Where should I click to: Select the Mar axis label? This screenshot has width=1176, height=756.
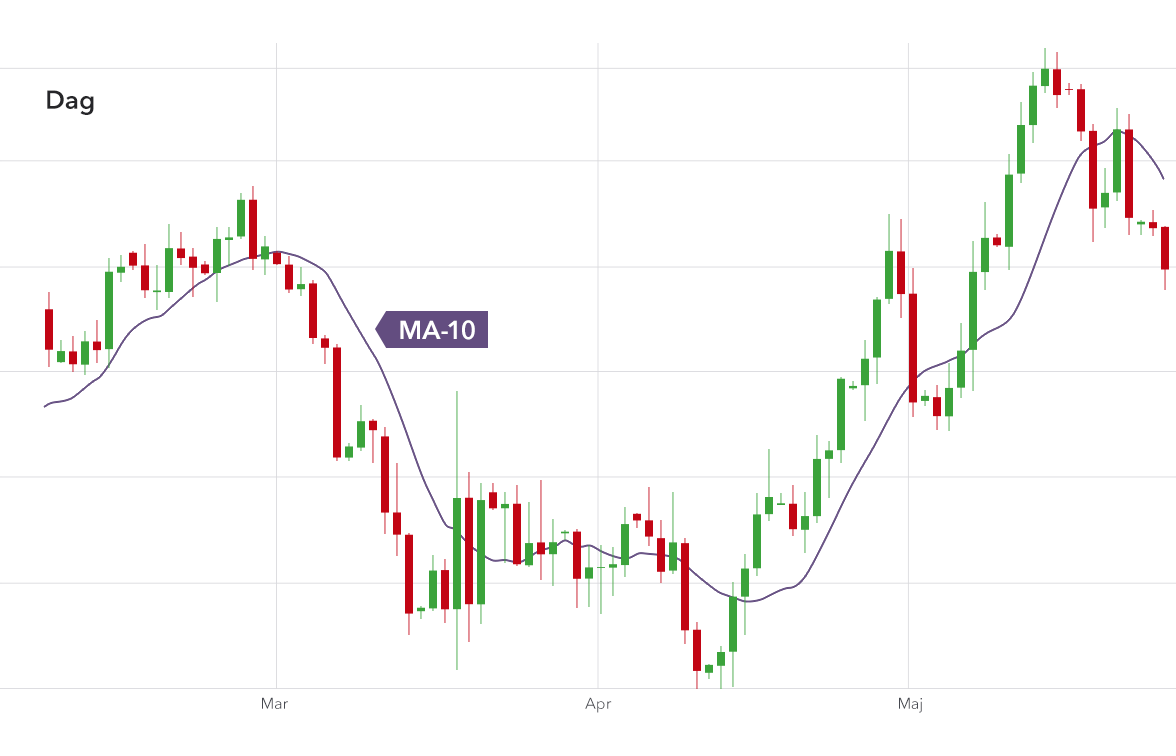tap(274, 704)
